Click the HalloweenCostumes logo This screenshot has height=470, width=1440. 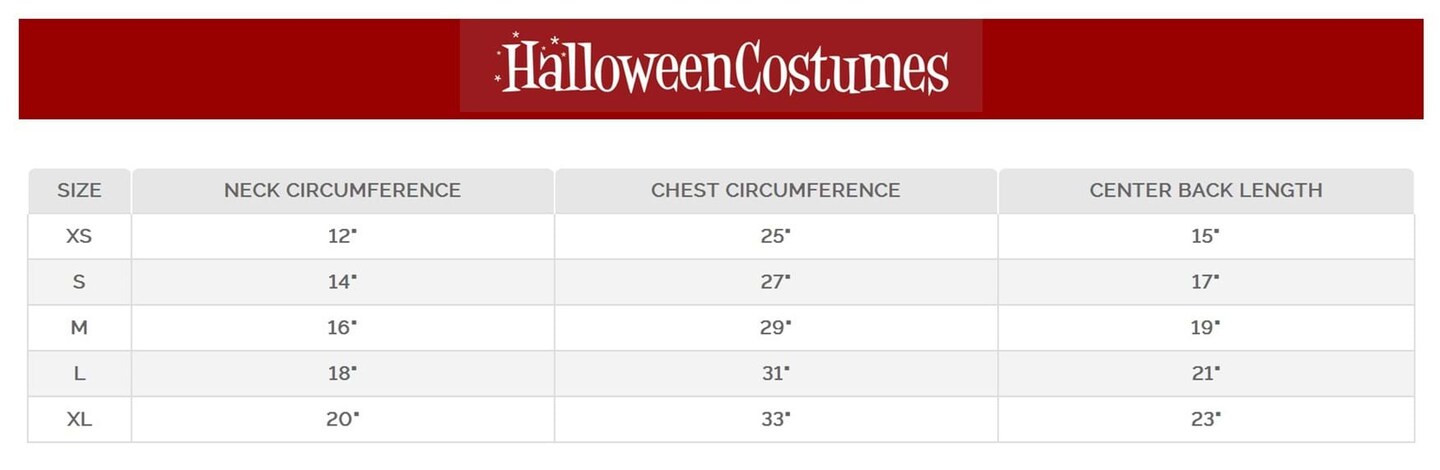[x=721, y=66]
